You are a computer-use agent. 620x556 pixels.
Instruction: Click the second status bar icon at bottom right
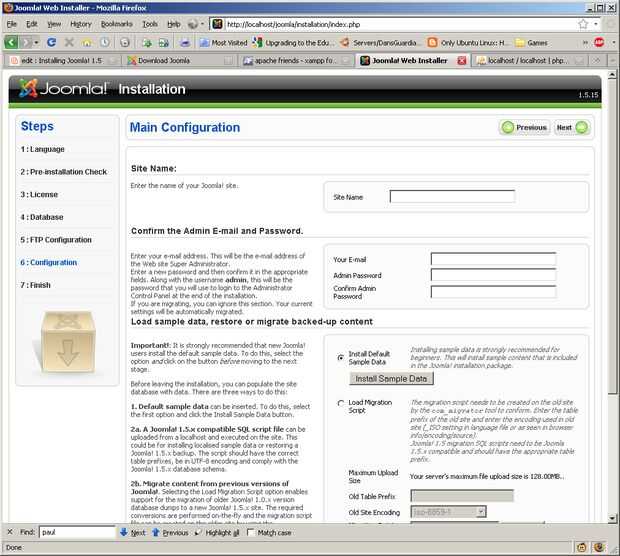pos(599,547)
